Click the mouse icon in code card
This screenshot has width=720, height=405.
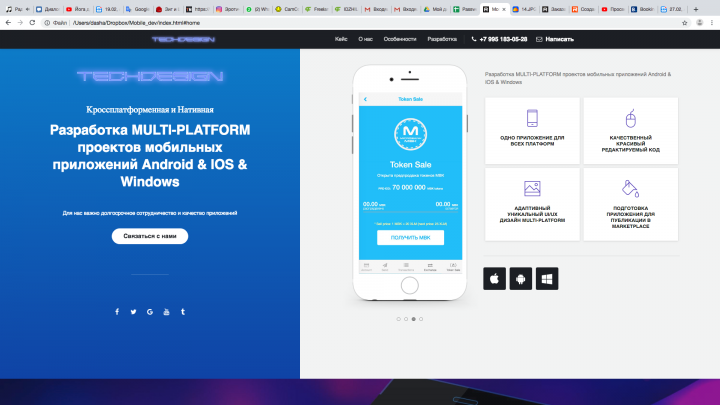[x=631, y=118]
